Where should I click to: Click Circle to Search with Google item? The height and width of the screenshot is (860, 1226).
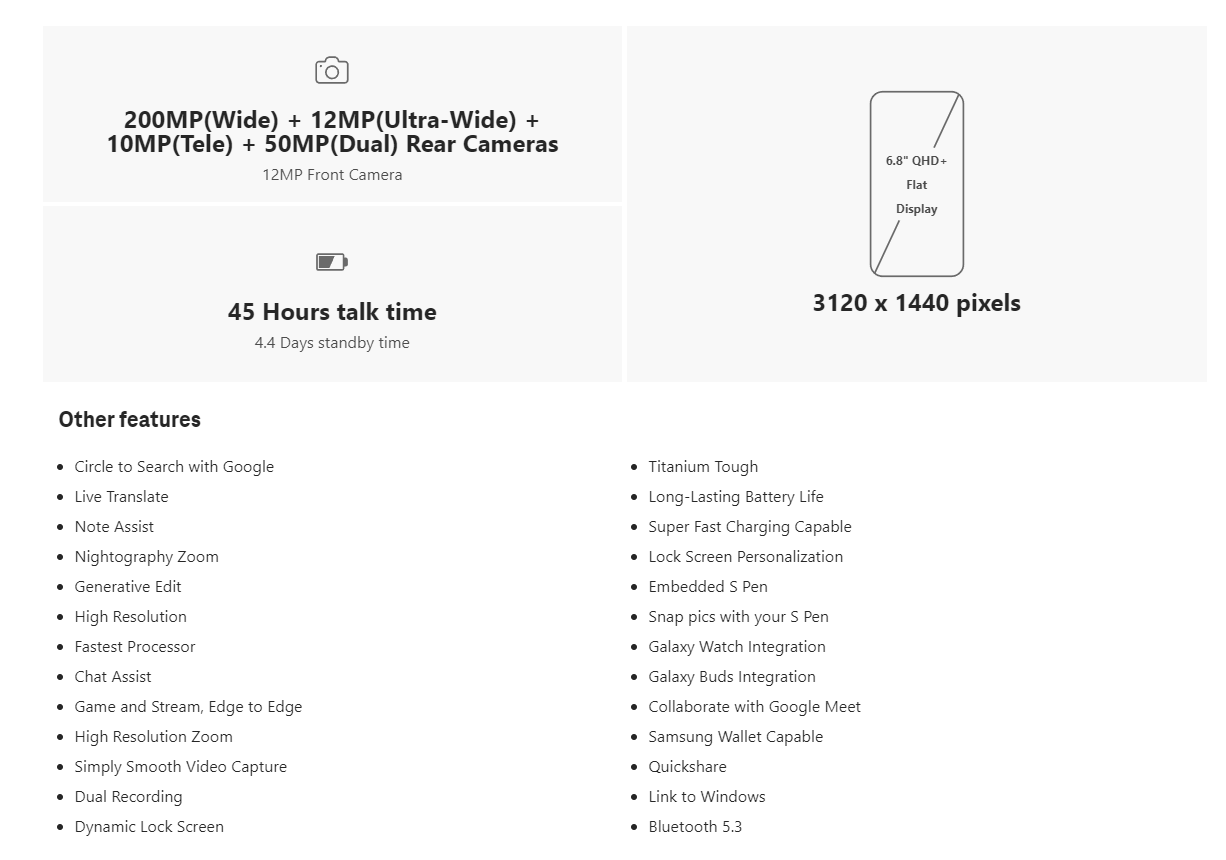[174, 467]
